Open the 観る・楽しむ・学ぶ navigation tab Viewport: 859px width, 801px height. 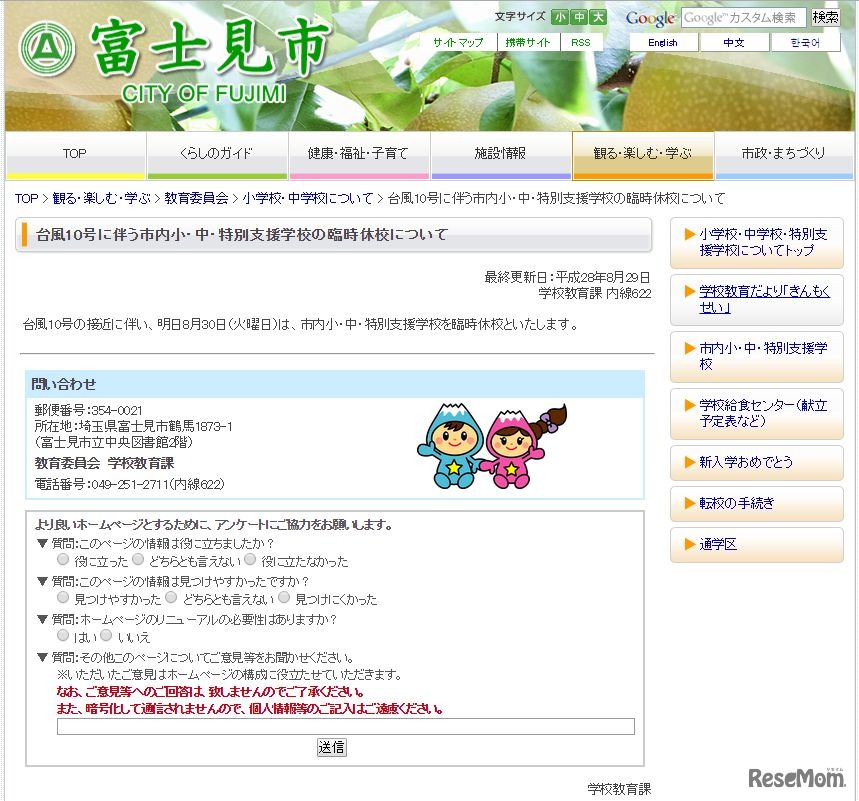click(642, 154)
